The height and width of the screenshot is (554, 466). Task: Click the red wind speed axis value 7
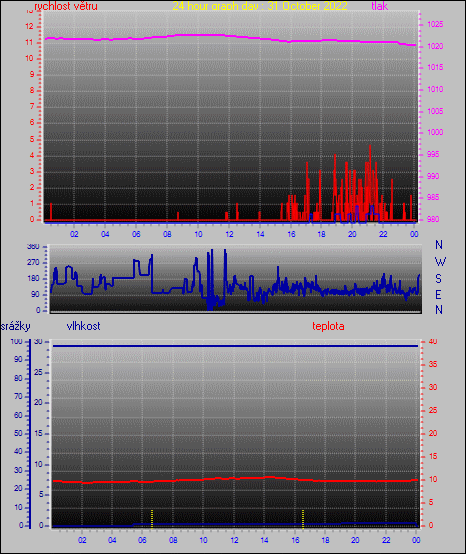click(x=32, y=106)
